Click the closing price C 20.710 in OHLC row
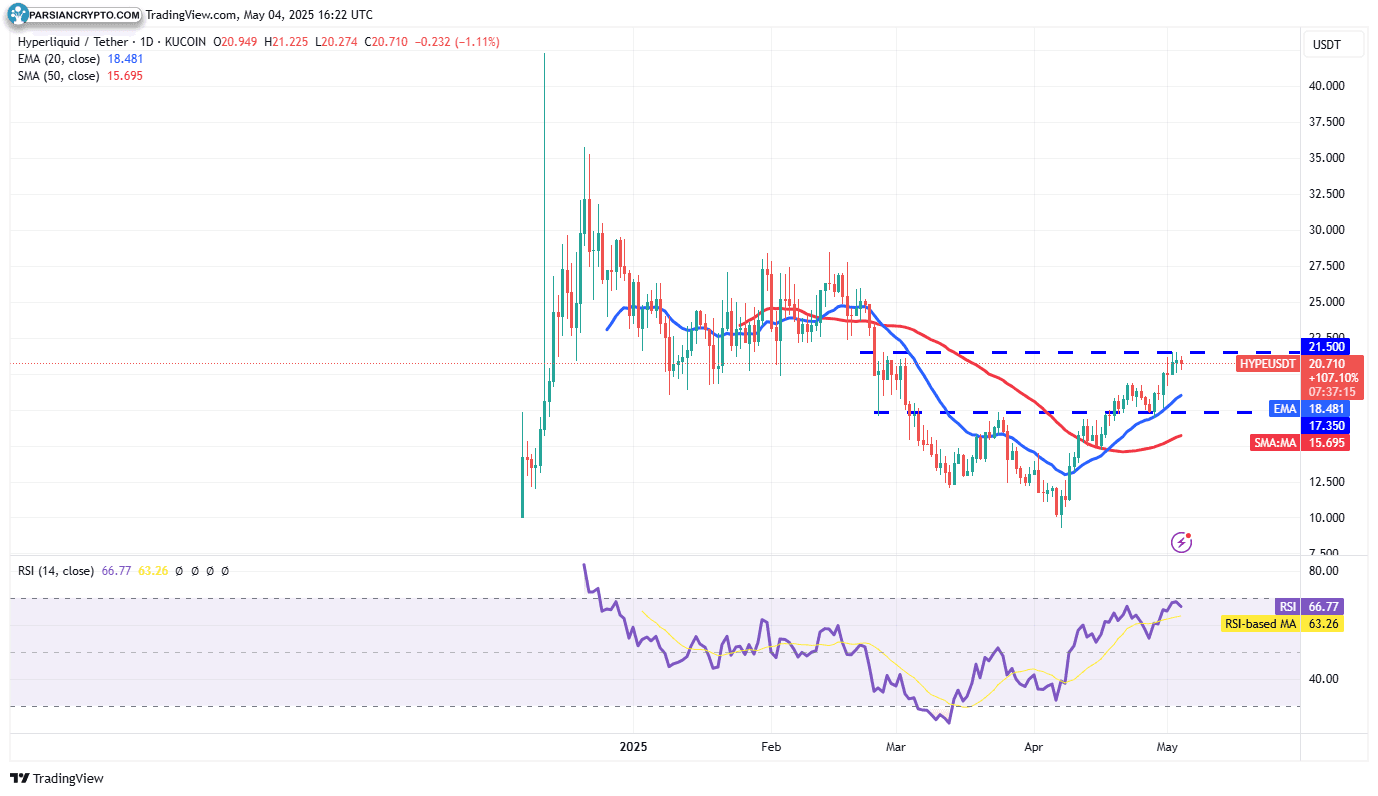This screenshot has width=1378, height=796. coord(383,41)
